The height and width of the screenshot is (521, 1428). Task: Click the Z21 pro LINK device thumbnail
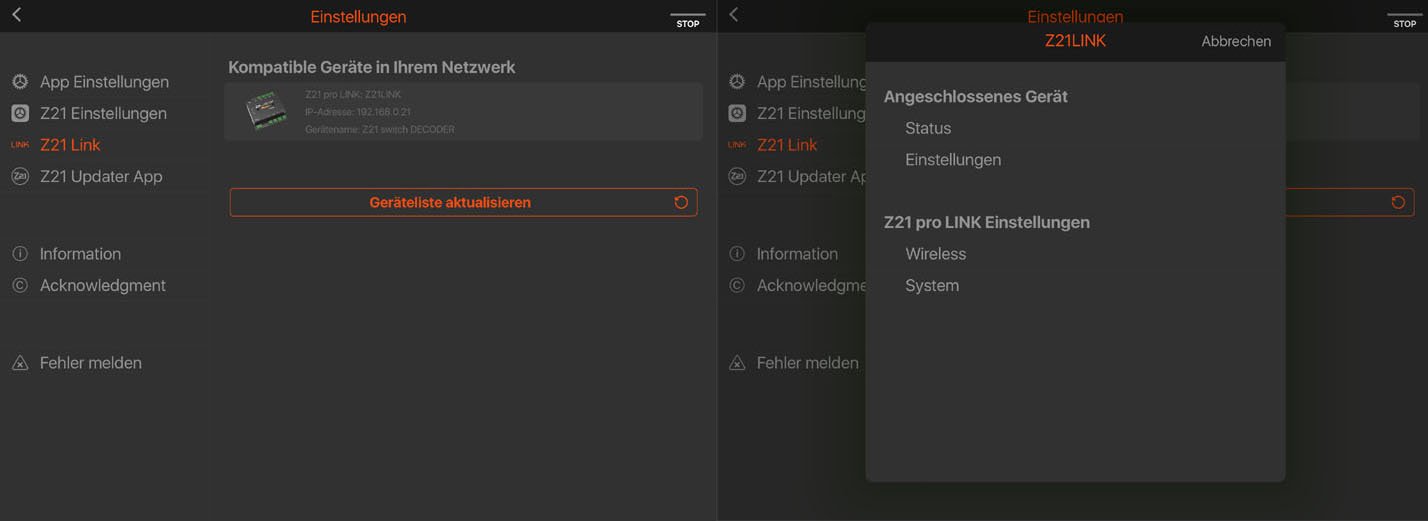[x=267, y=112]
